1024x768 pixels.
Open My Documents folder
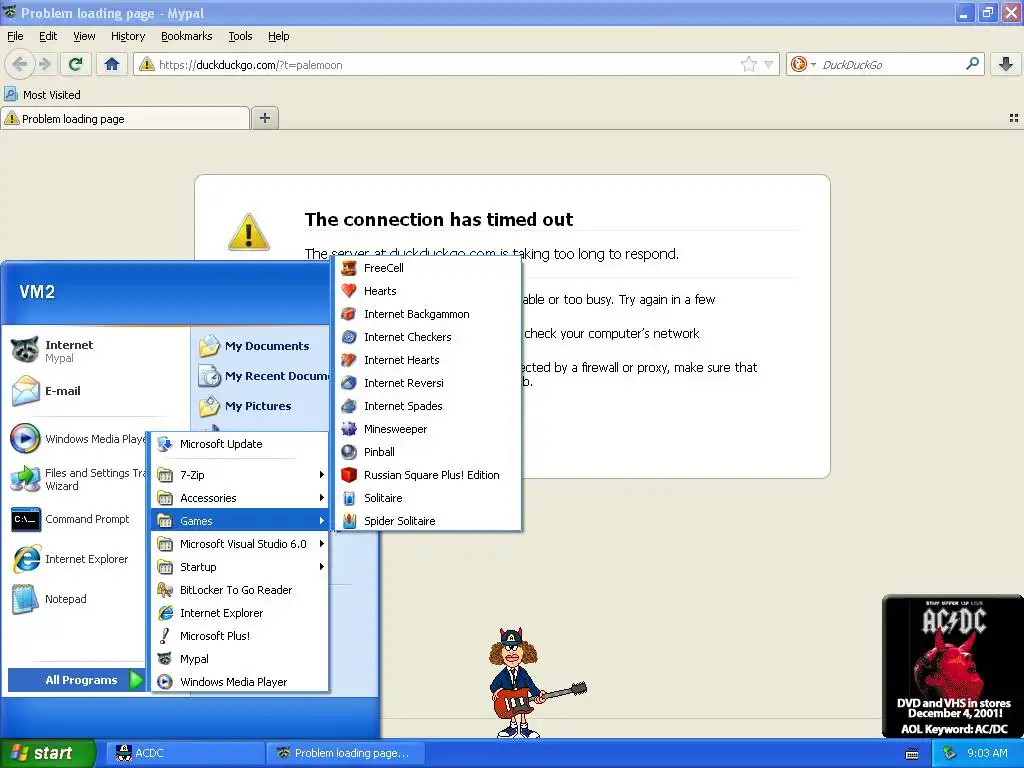[x=261, y=346]
